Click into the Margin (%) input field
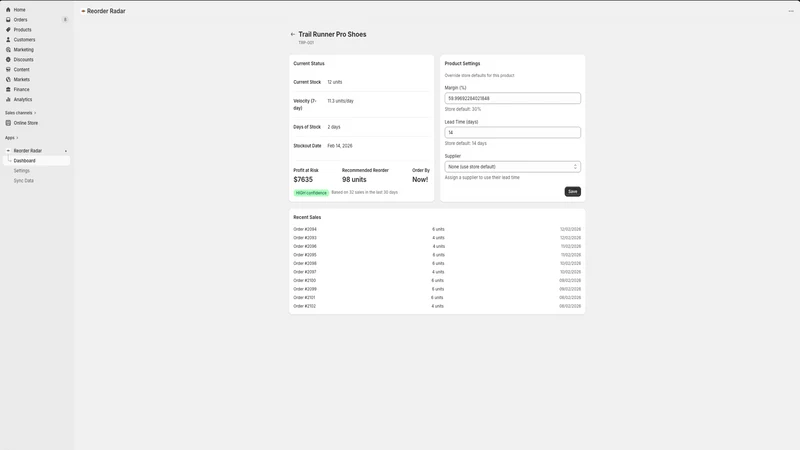 click(512, 98)
